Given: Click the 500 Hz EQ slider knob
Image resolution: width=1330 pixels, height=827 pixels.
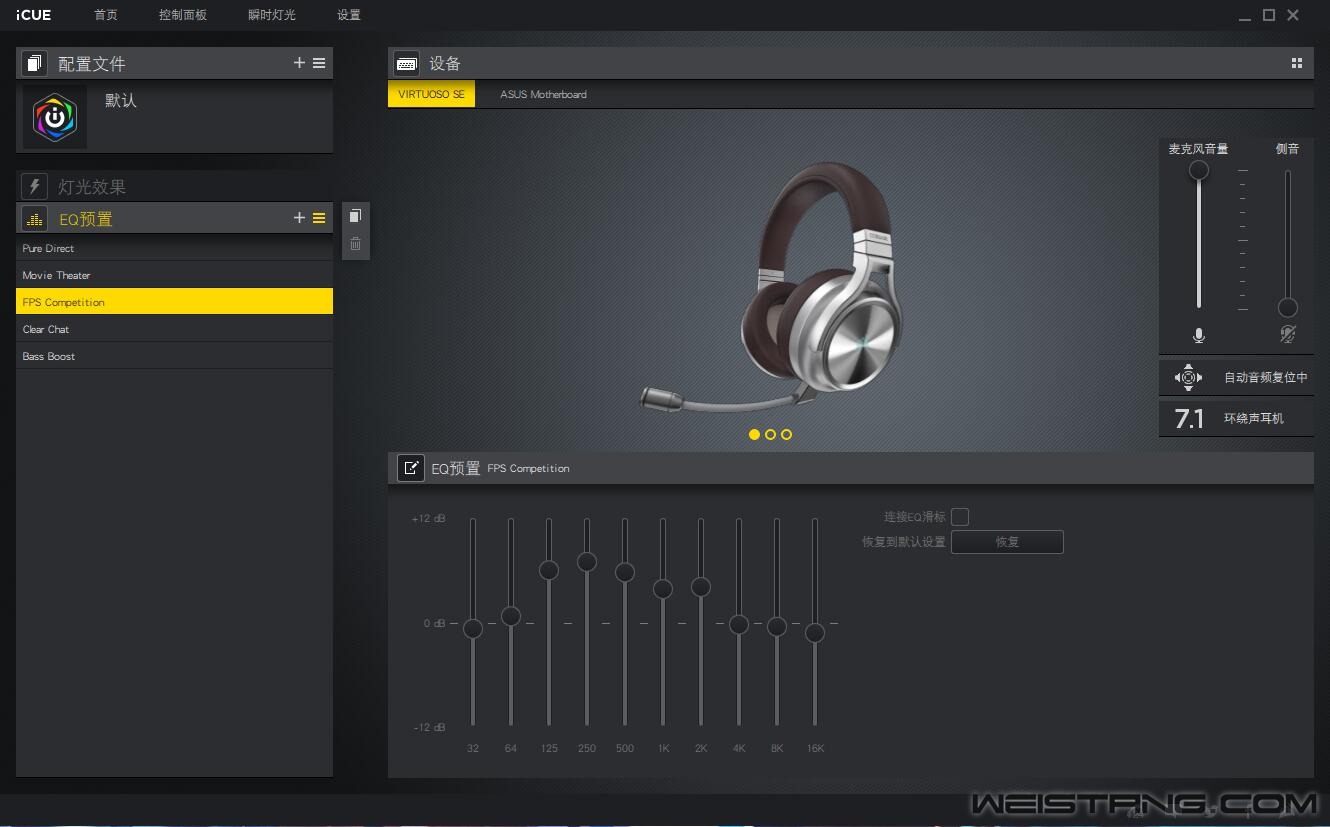Looking at the screenshot, I should [625, 572].
